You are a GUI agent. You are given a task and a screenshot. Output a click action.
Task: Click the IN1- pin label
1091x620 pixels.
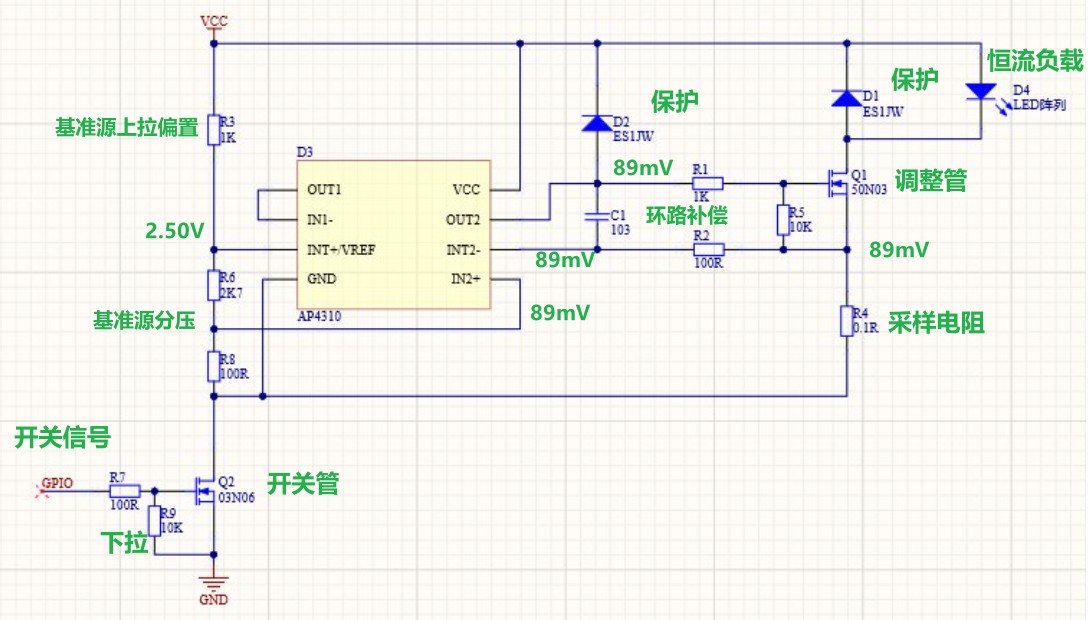(x=320, y=220)
